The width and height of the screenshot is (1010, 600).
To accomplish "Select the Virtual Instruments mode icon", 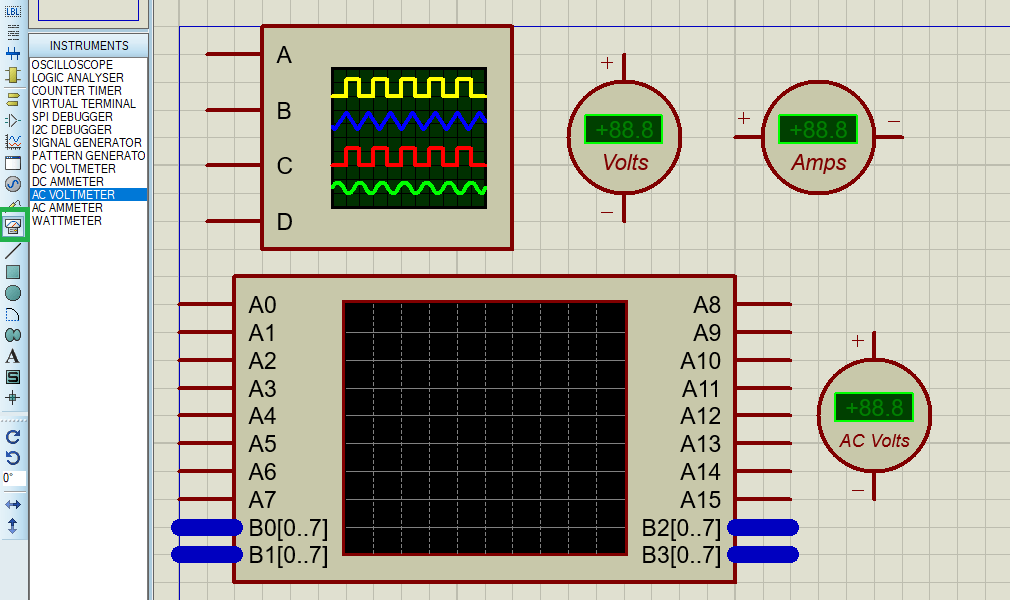I will (x=13, y=226).
